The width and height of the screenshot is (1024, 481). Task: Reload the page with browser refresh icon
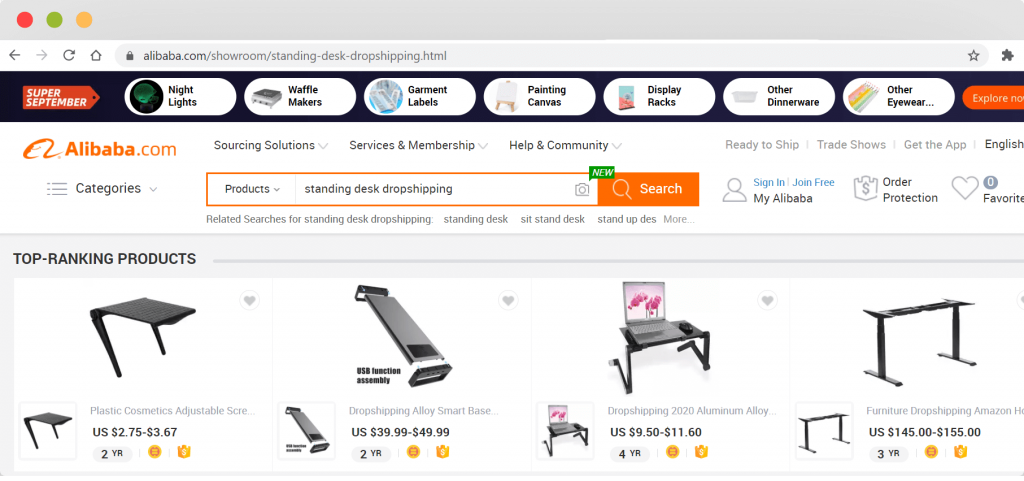point(69,55)
